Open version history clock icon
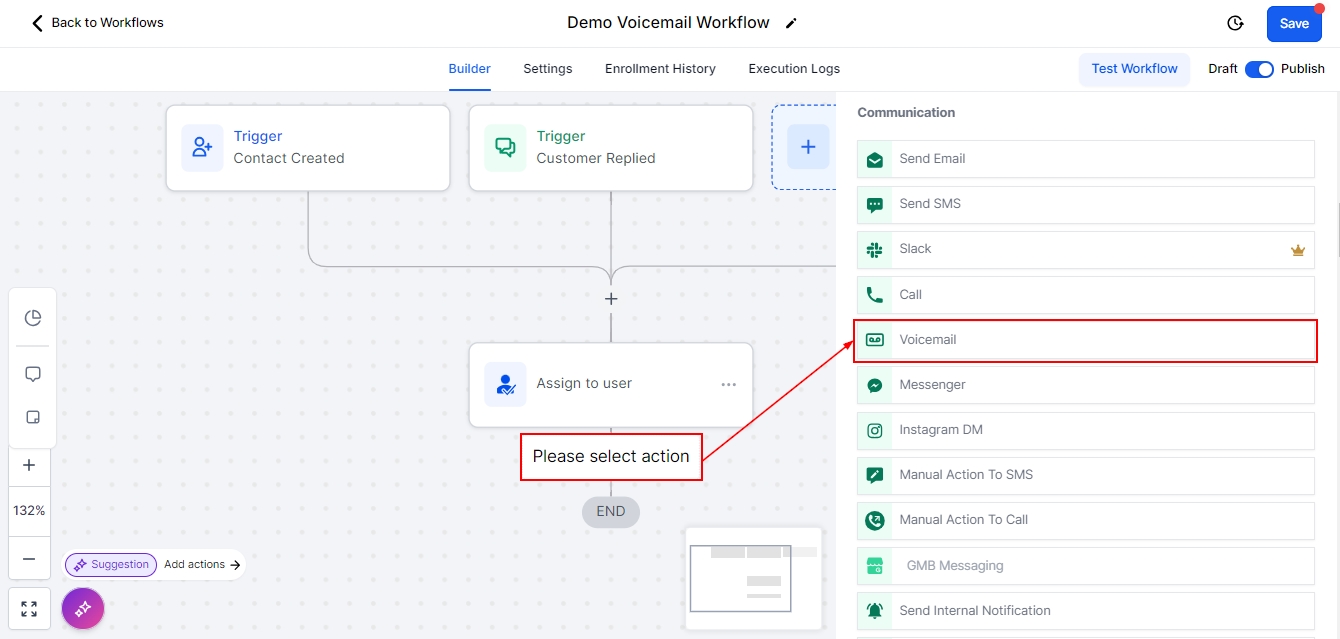The height and width of the screenshot is (639, 1340). coord(1235,23)
